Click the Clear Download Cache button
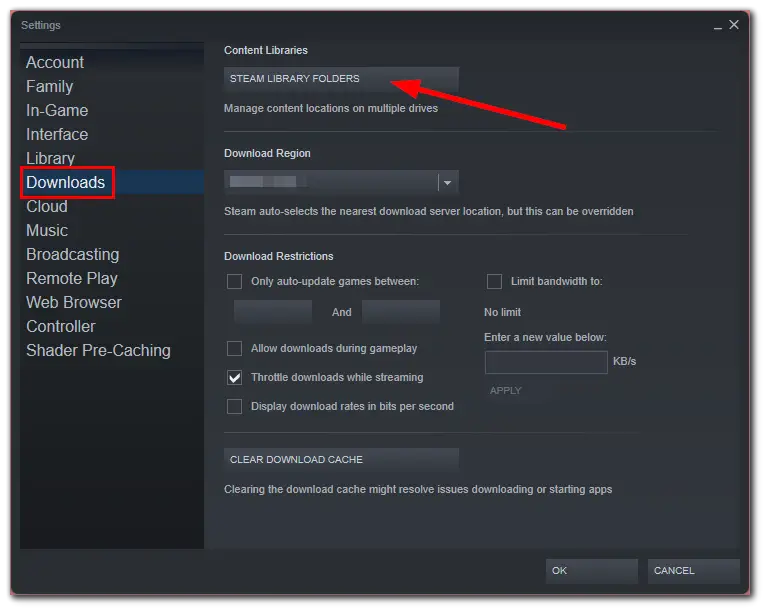The image size is (768, 613). [x=341, y=460]
